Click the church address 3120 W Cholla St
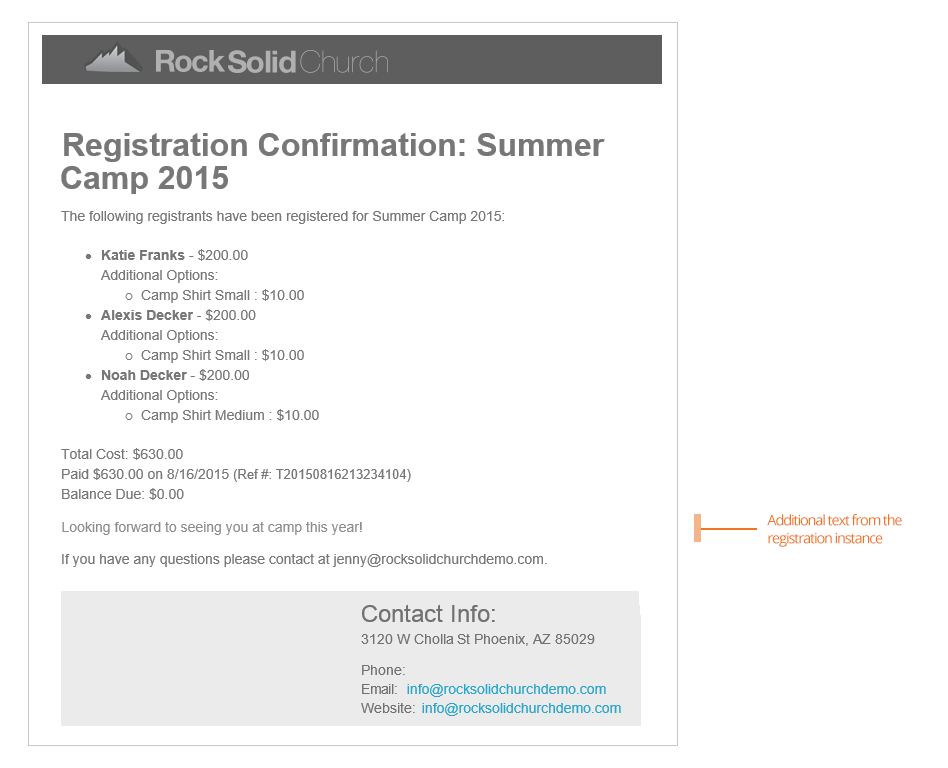 (x=478, y=639)
